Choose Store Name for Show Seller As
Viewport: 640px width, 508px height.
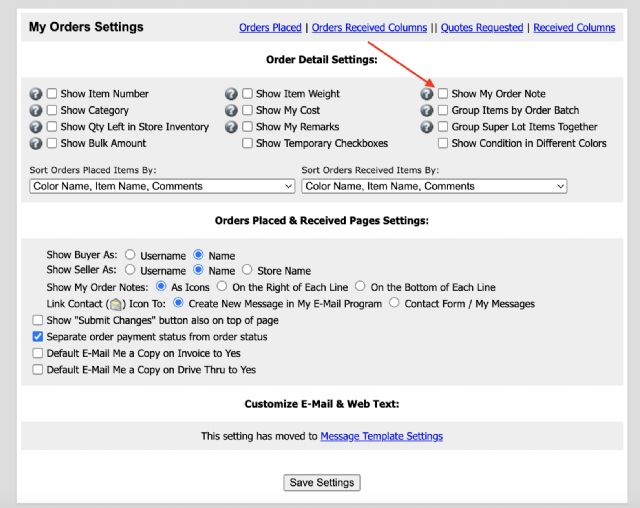(247, 271)
